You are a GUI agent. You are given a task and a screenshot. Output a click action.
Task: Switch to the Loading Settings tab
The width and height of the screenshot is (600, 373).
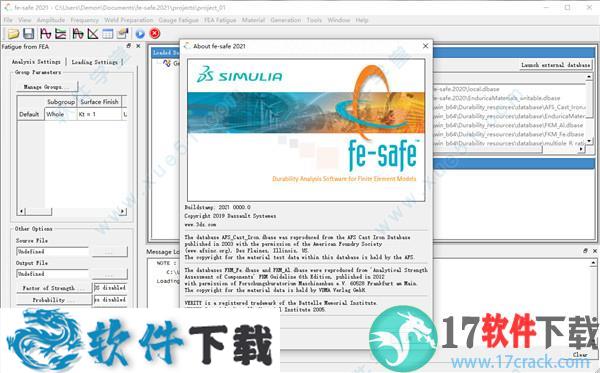pyautogui.click(x=95, y=62)
